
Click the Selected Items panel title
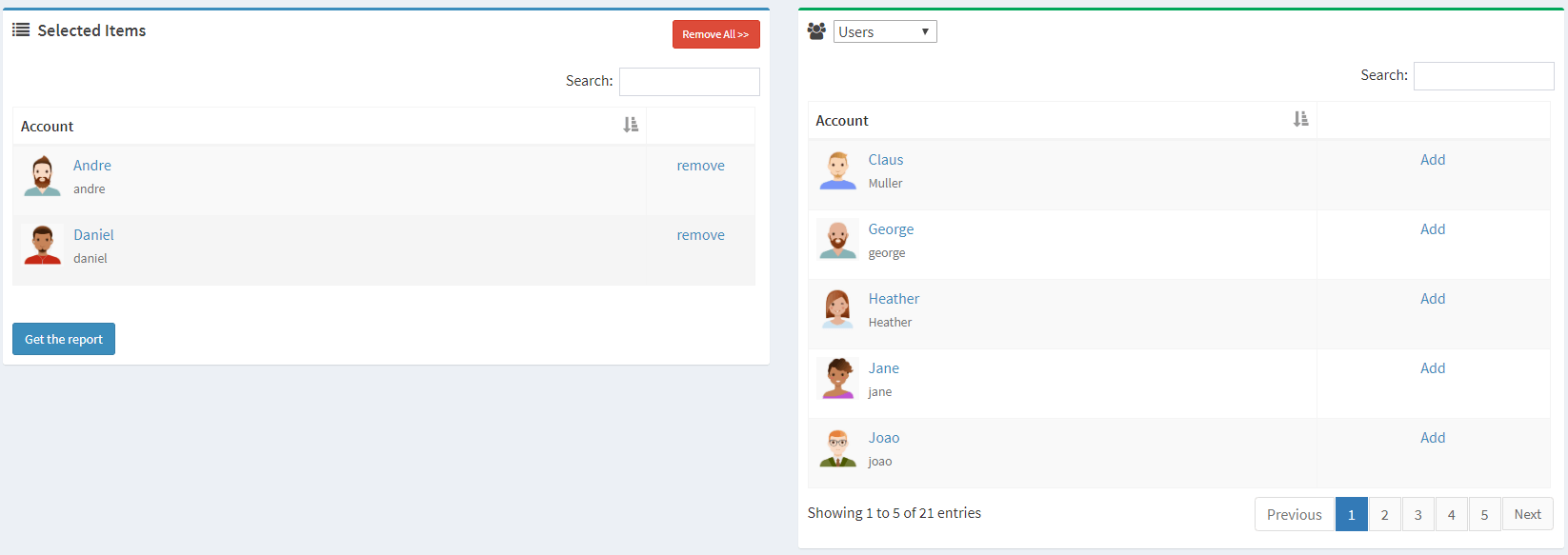click(91, 30)
